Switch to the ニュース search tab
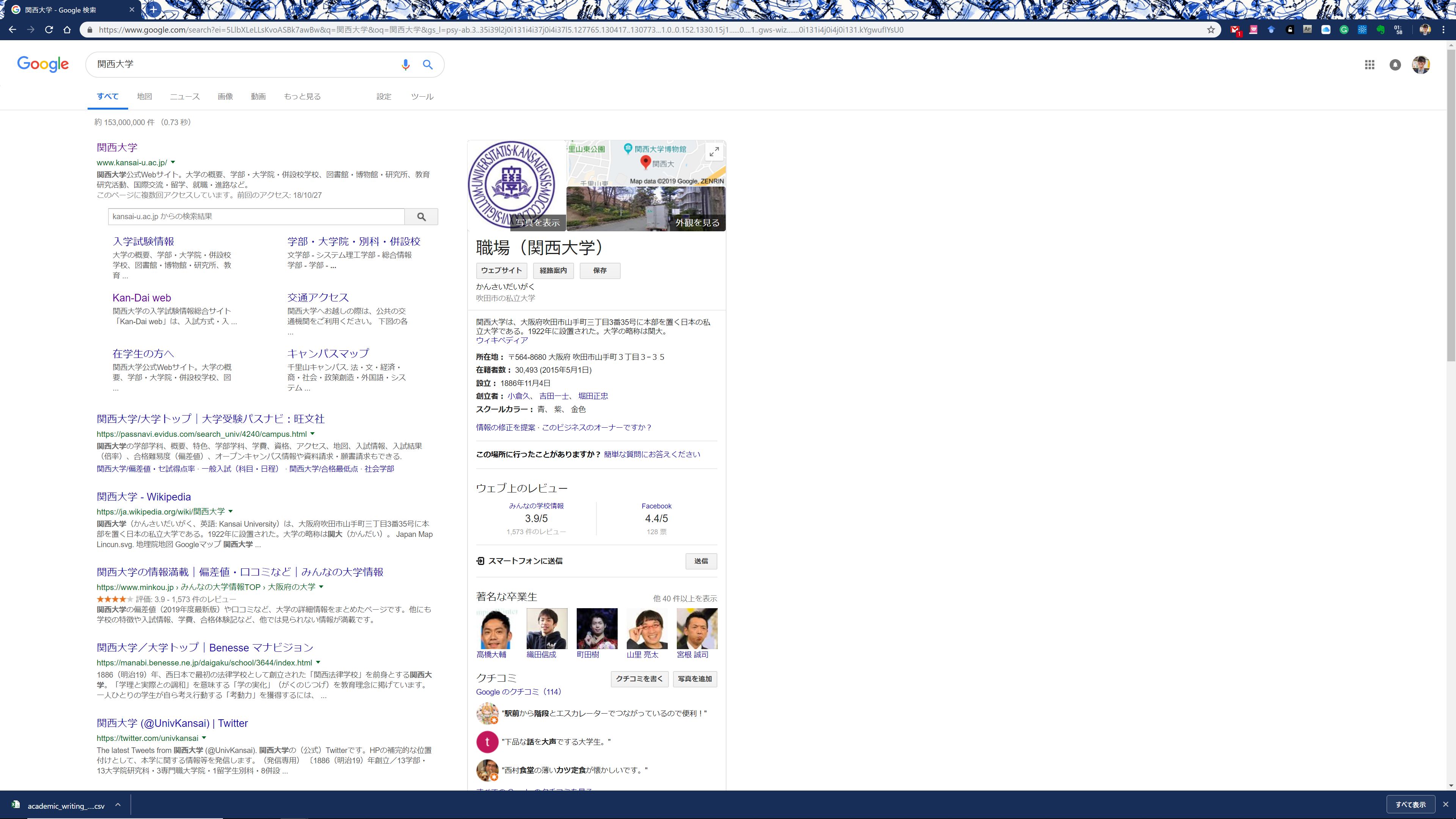 (185, 97)
